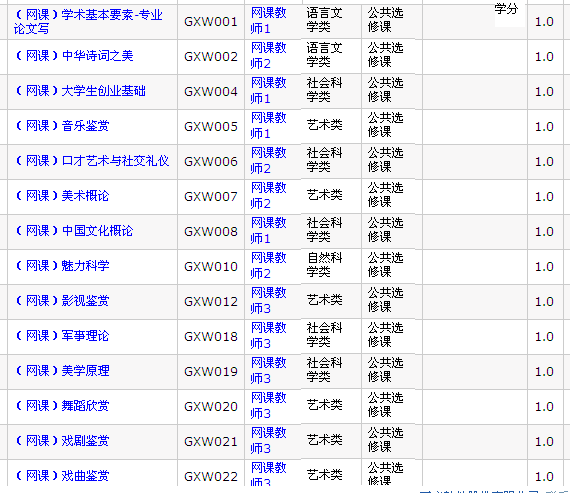The width and height of the screenshot is (570, 493).
Task: Open the 军事理论 course link
Action: (62, 336)
